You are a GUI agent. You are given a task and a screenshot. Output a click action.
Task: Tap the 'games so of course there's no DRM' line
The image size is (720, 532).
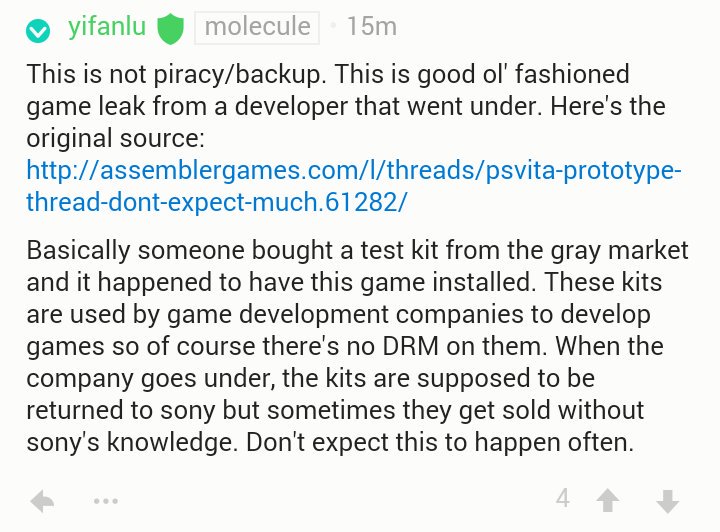[x=300, y=345]
